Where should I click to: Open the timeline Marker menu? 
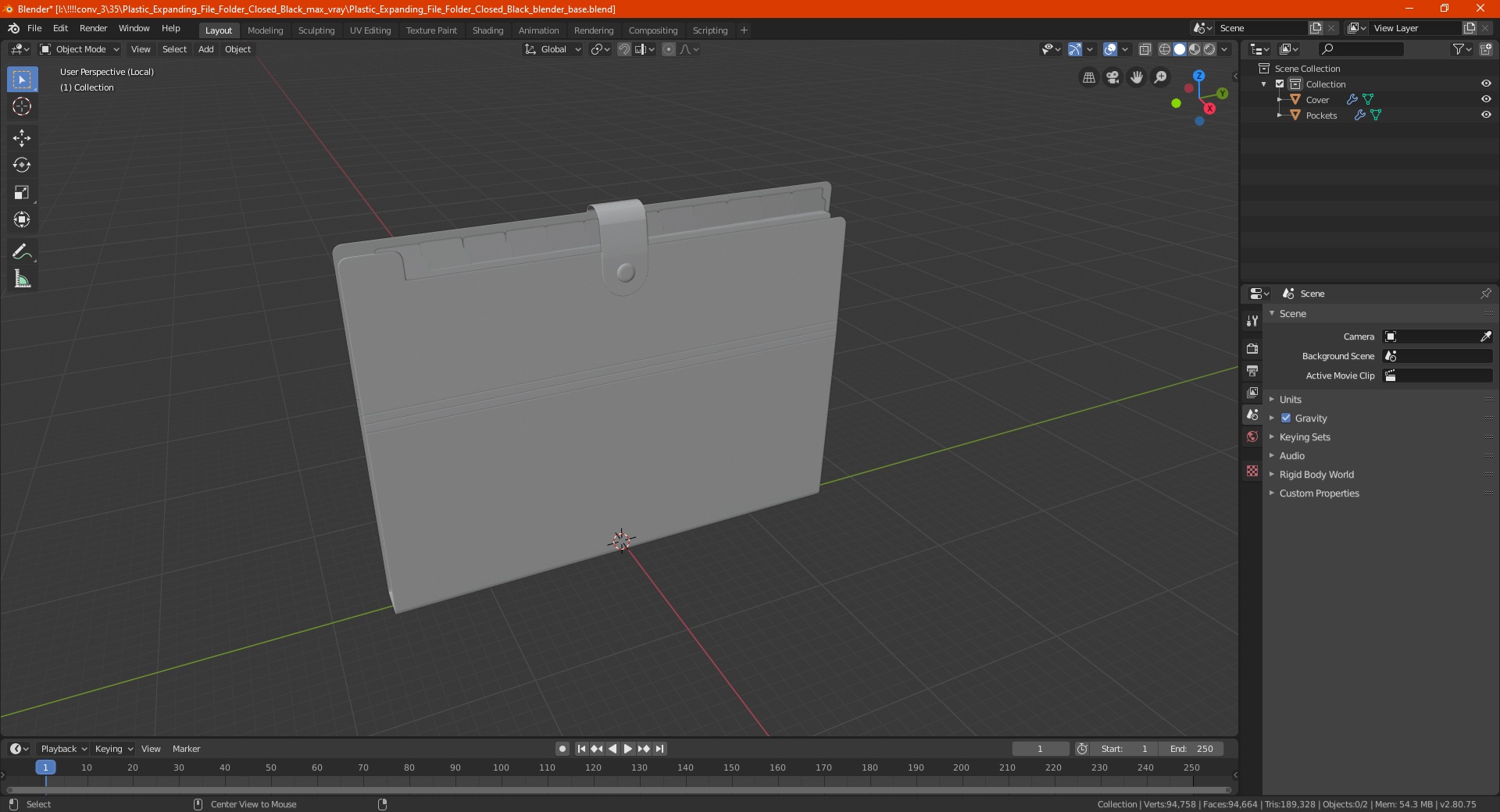click(x=186, y=749)
